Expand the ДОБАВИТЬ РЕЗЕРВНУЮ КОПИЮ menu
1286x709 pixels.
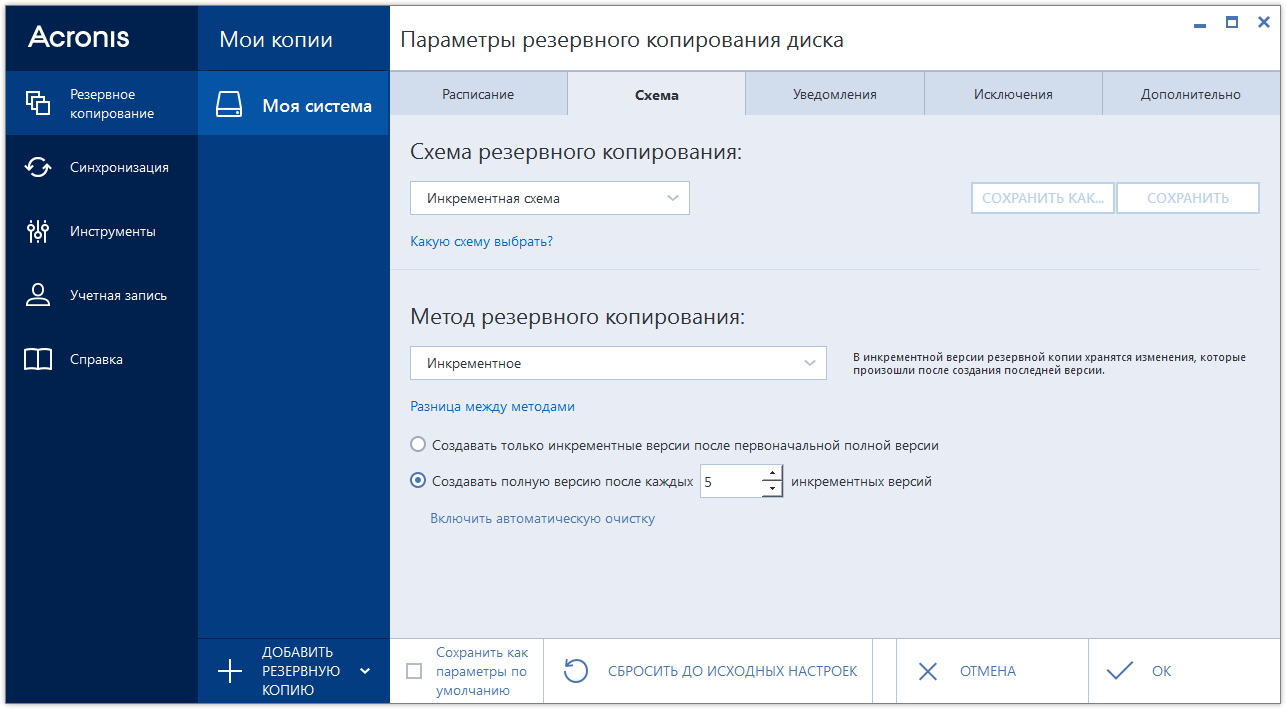pos(364,672)
